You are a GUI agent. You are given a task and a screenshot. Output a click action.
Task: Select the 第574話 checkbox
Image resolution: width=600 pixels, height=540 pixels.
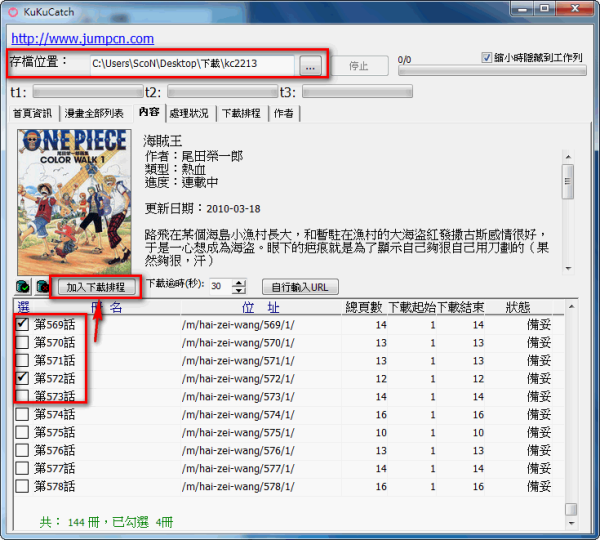(x=22, y=414)
